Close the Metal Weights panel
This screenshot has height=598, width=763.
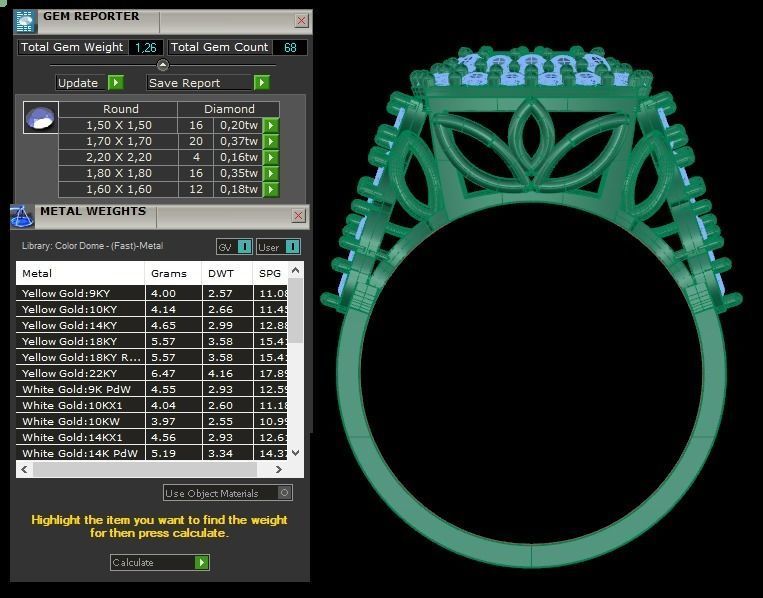298,216
